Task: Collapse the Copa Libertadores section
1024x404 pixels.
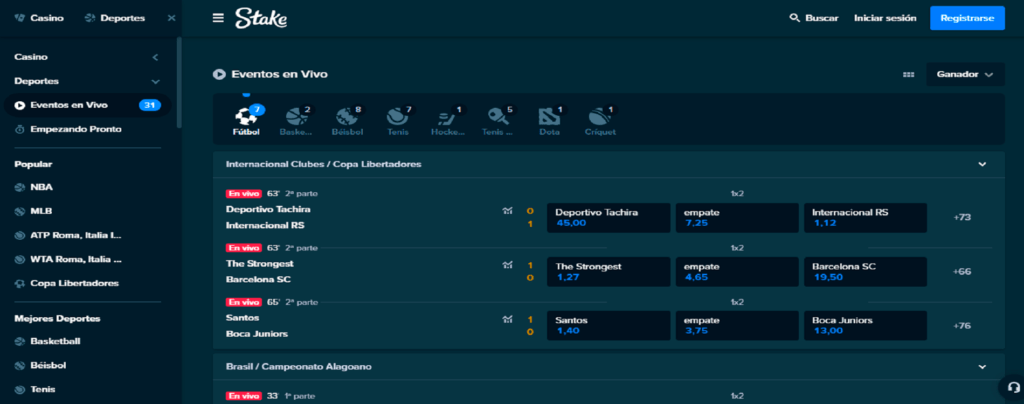Action: (x=982, y=164)
